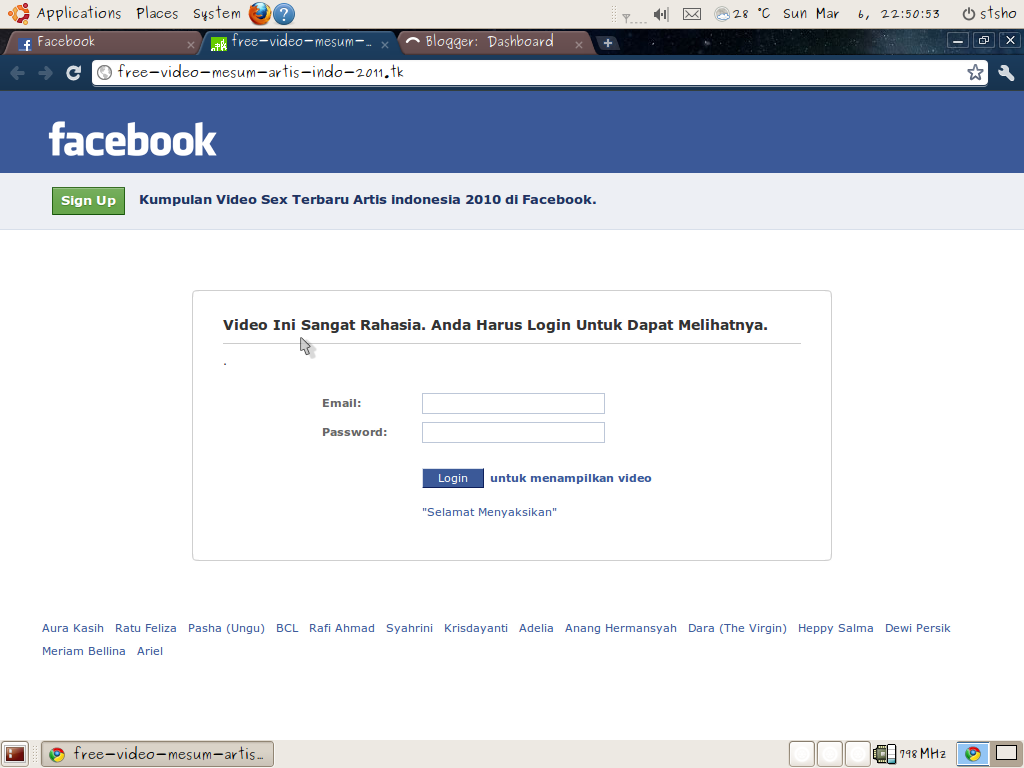The width and height of the screenshot is (1024, 768).
Task: Click the browser Forward arrow
Action: 46,72
